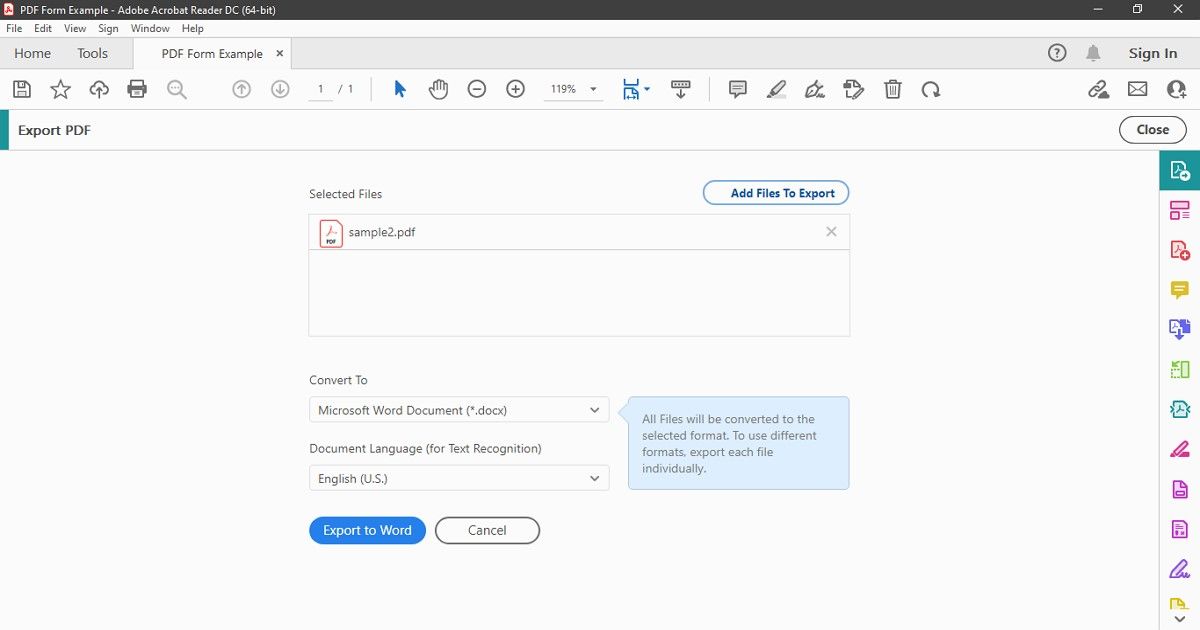
Task: Close the Export PDF panel
Action: coord(1153,129)
